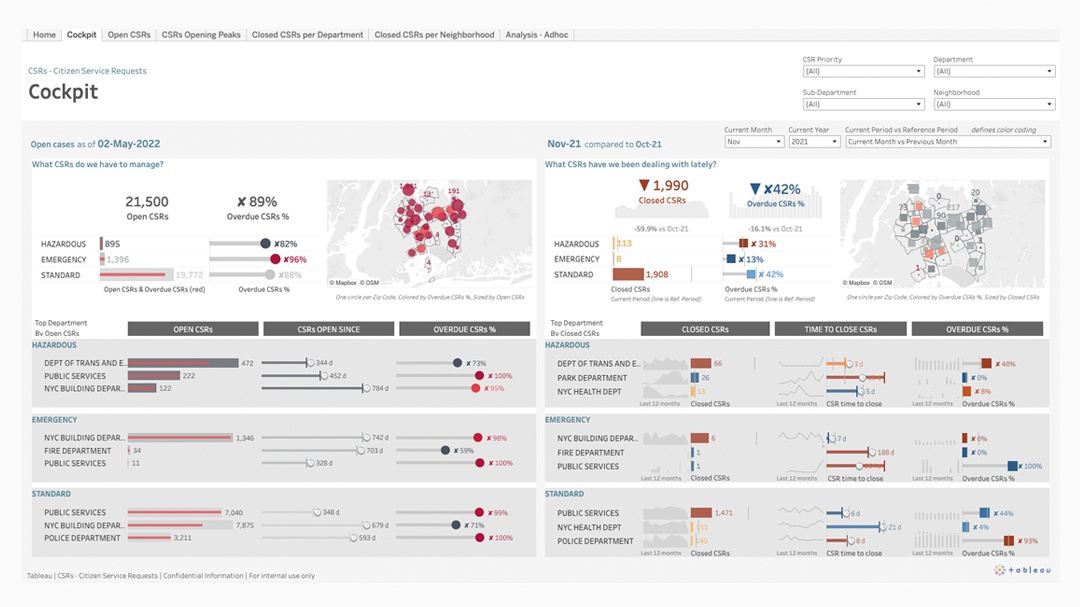Viewport: 1080px width, 607px height.
Task: Click the red down-triangle beside 1,990
Action: pos(644,185)
